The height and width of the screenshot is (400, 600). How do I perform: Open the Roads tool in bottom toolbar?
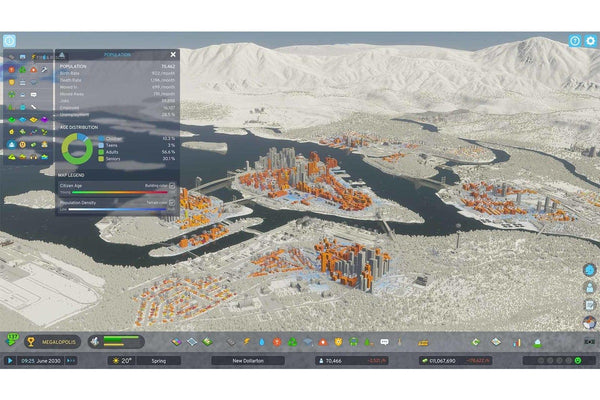pyautogui.click(x=230, y=342)
